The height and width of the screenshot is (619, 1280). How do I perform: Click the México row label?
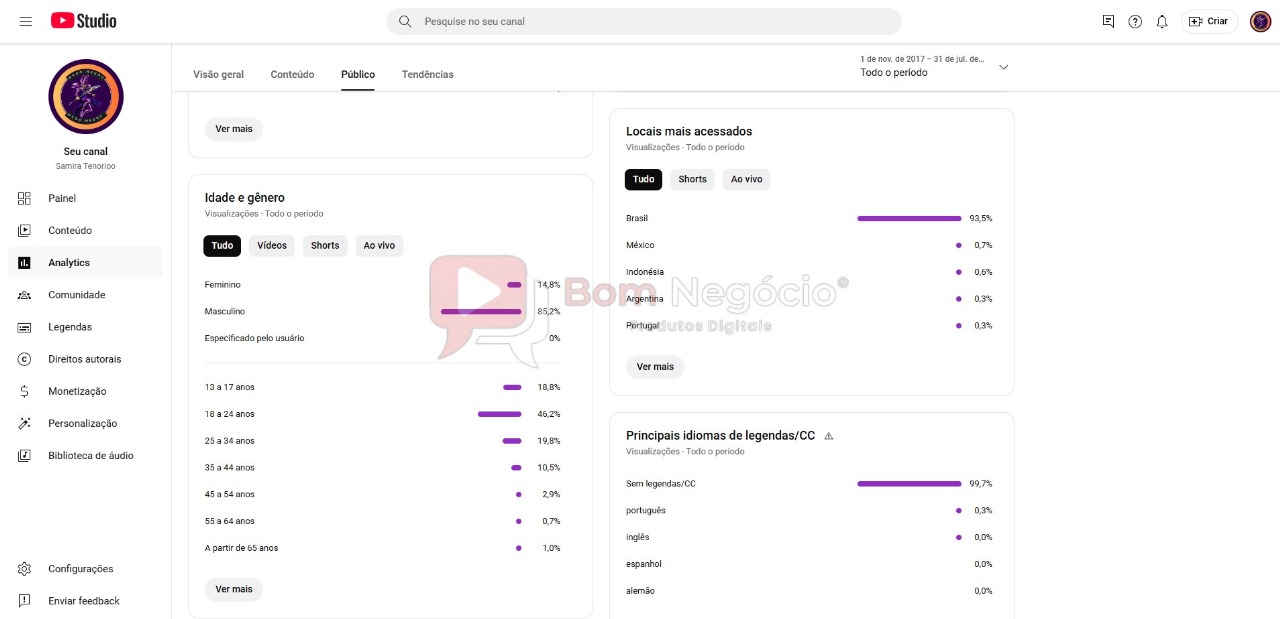pos(640,245)
